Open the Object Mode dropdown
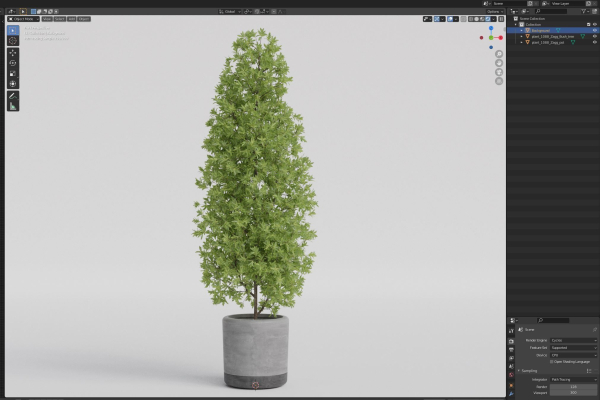 coord(24,19)
